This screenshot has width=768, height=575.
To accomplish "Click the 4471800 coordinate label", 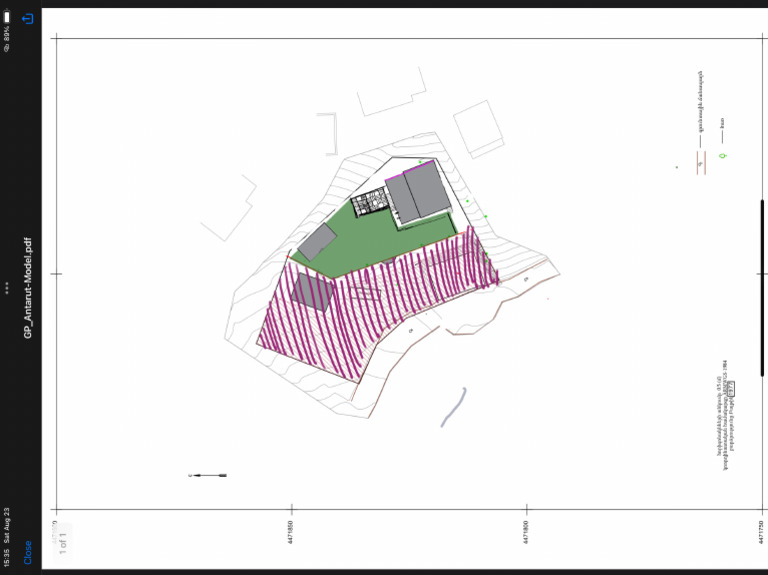I will pos(526,532).
